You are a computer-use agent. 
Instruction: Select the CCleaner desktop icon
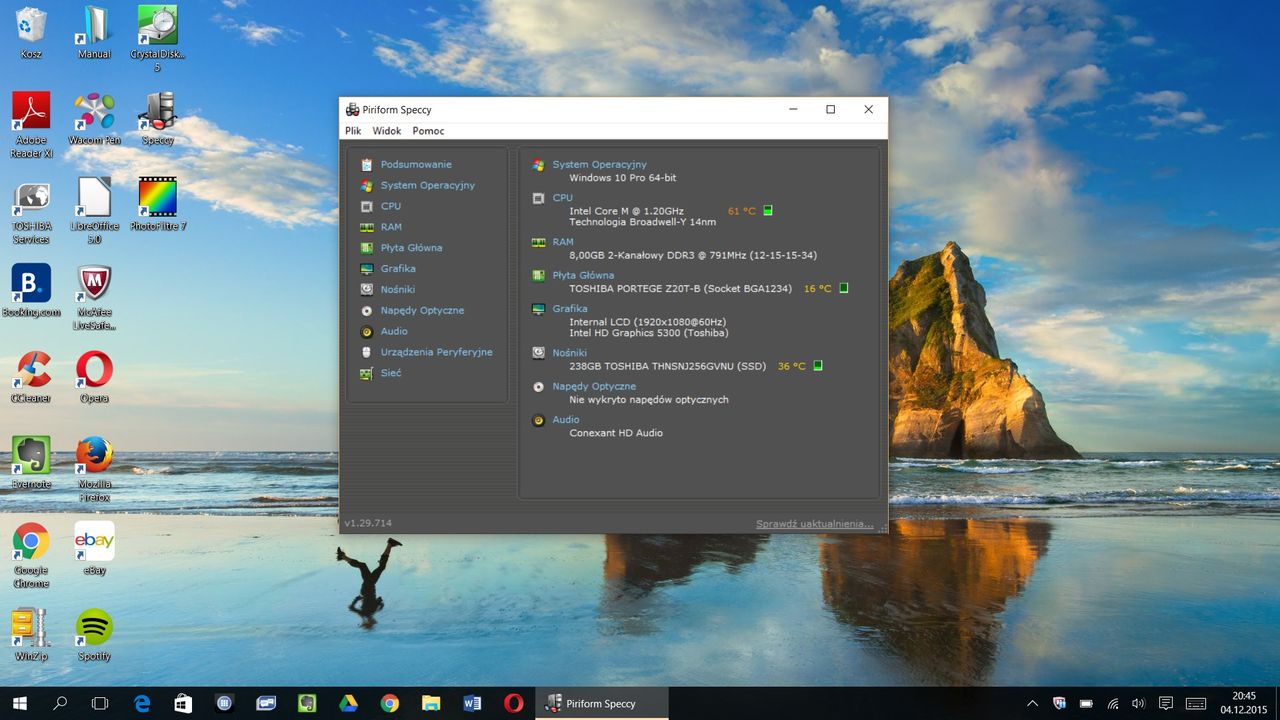(31, 377)
